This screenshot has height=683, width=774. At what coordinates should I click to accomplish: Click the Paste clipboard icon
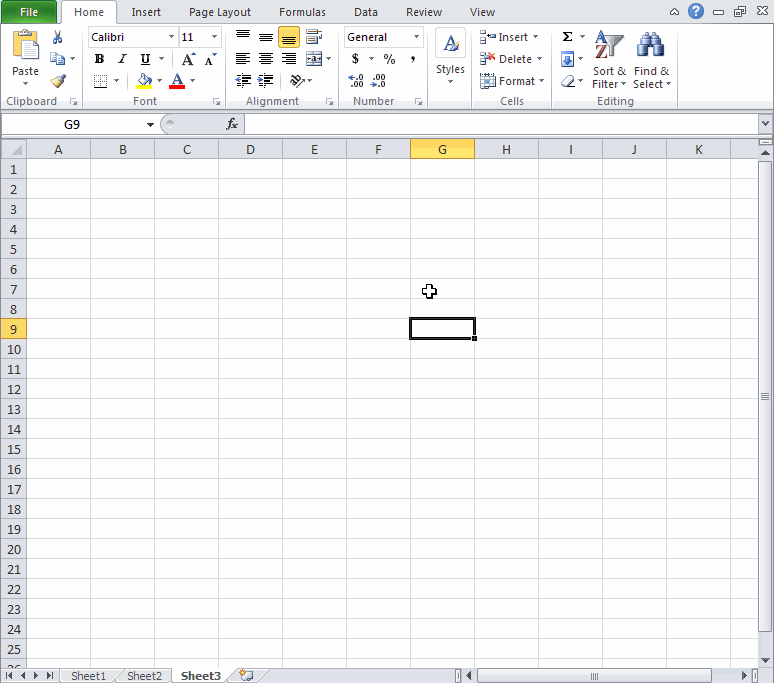click(25, 45)
